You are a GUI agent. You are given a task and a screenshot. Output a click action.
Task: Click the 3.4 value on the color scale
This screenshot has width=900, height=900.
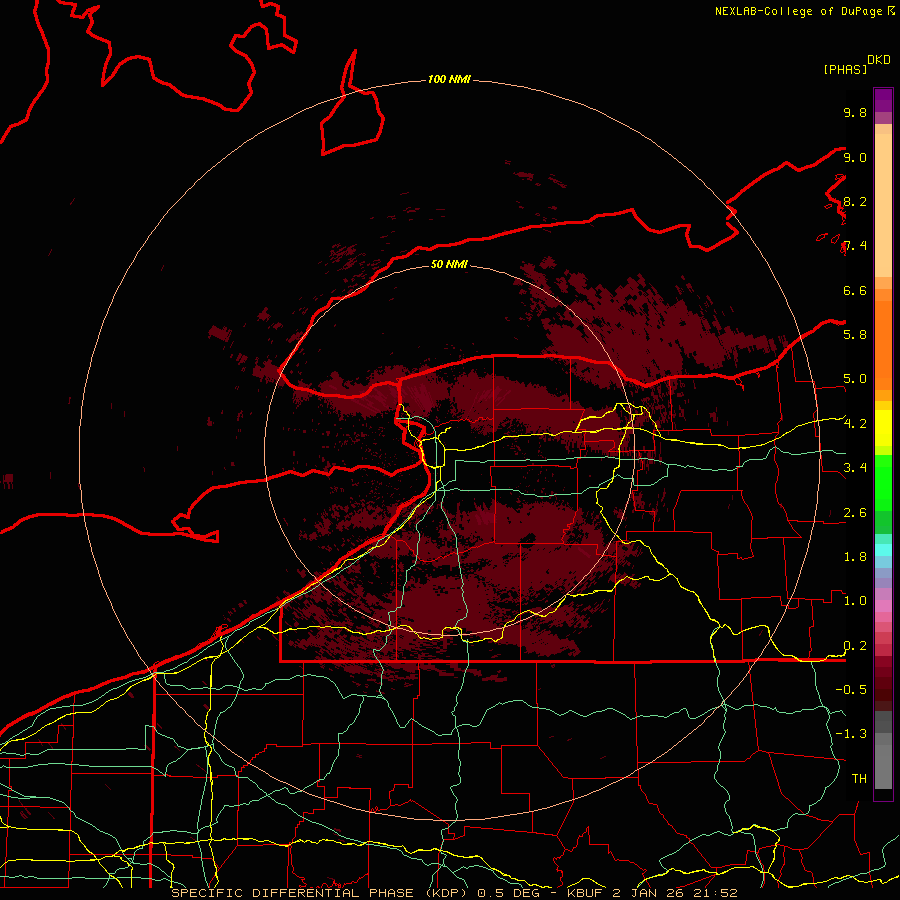(x=855, y=467)
